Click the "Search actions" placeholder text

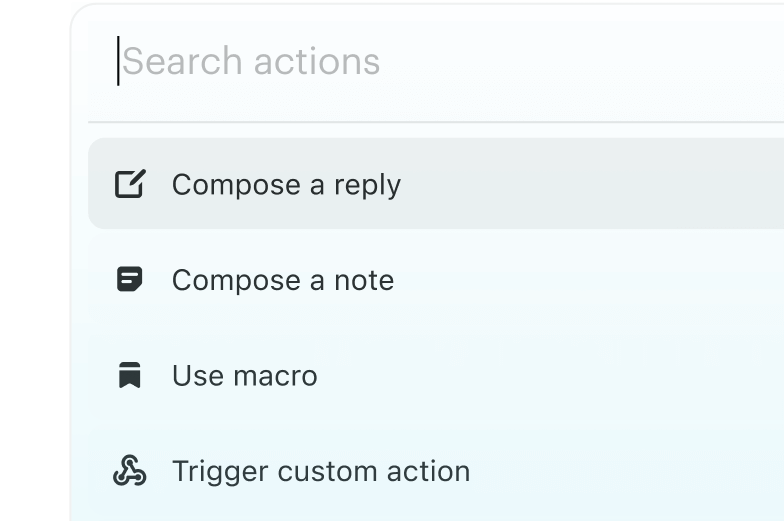[x=251, y=62]
